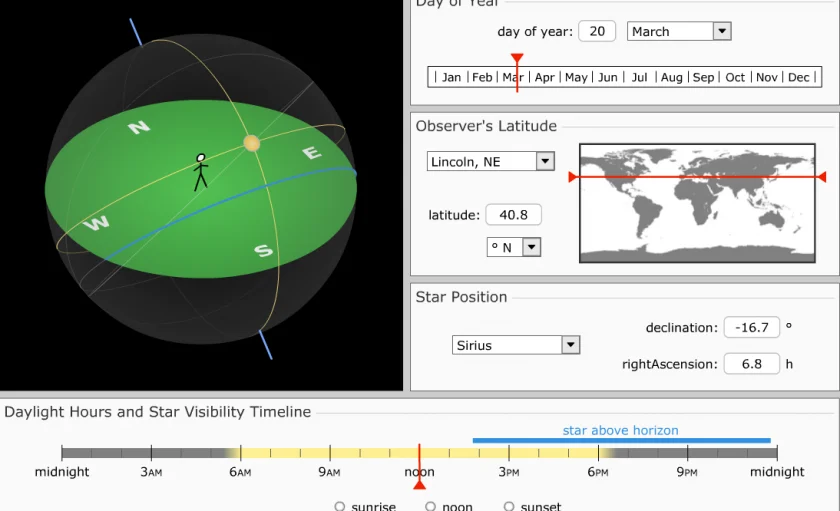Click the yellow sun on the celestial sphere
Viewport: 840px width, 511px height.
coord(251,143)
